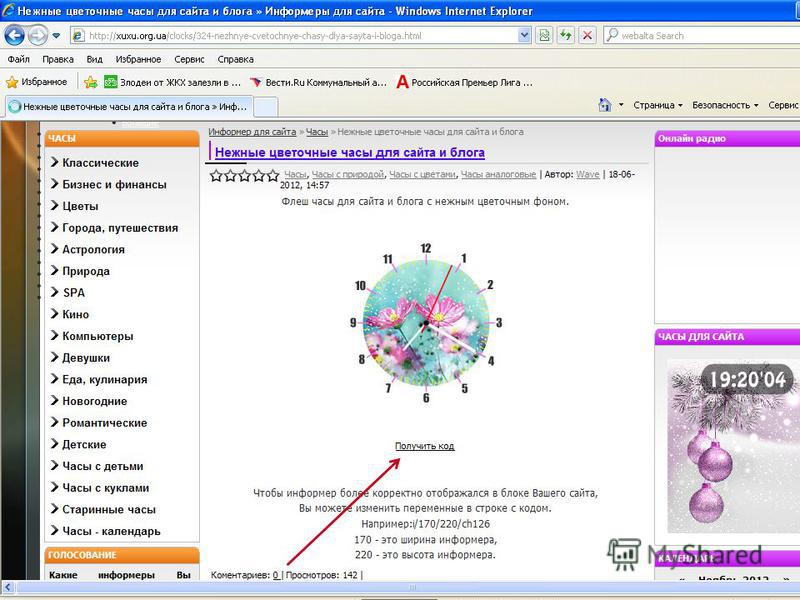Select the Нежные цветочные часы browser tab
Viewport: 800px width, 600px height.
[x=129, y=107]
